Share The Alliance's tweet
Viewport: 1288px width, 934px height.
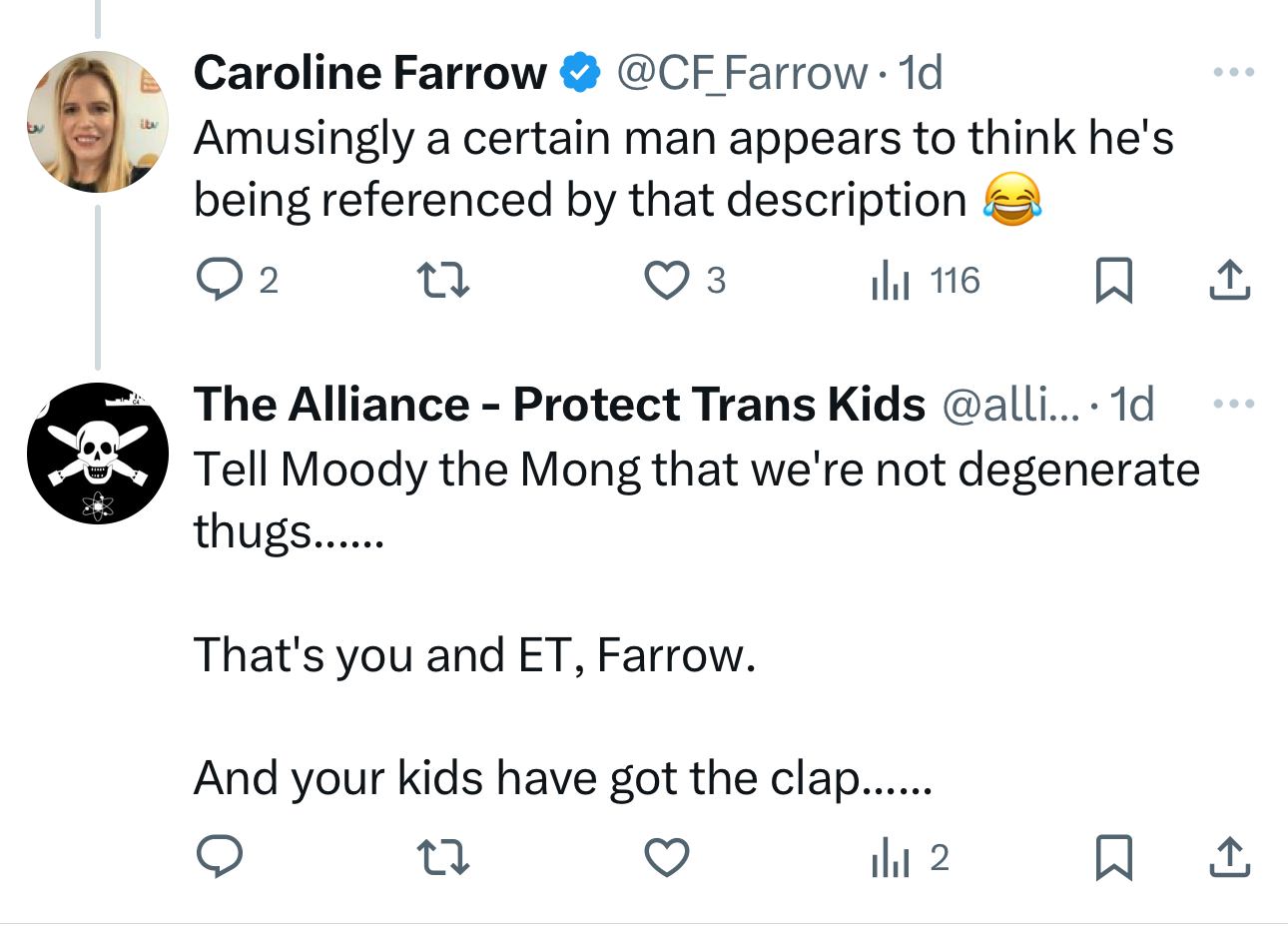1229,857
